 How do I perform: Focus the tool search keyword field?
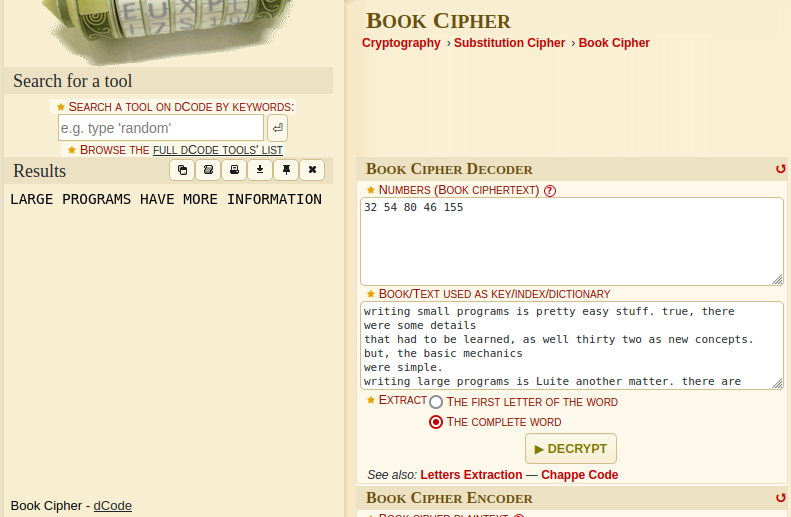click(x=161, y=128)
